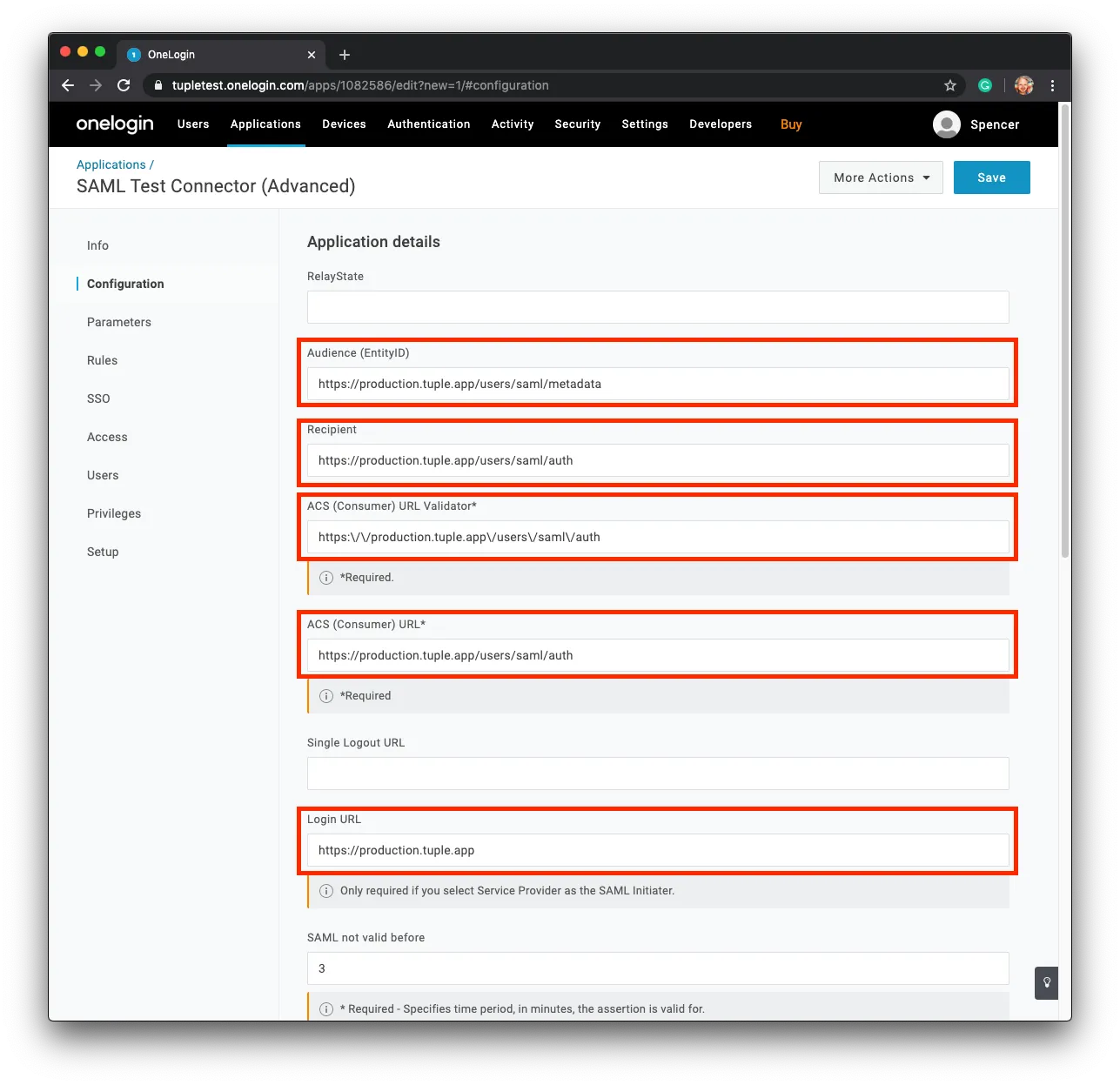This screenshot has height=1085, width=1120.
Task: Click the padlock icon in the address bar
Action: pyautogui.click(x=158, y=85)
